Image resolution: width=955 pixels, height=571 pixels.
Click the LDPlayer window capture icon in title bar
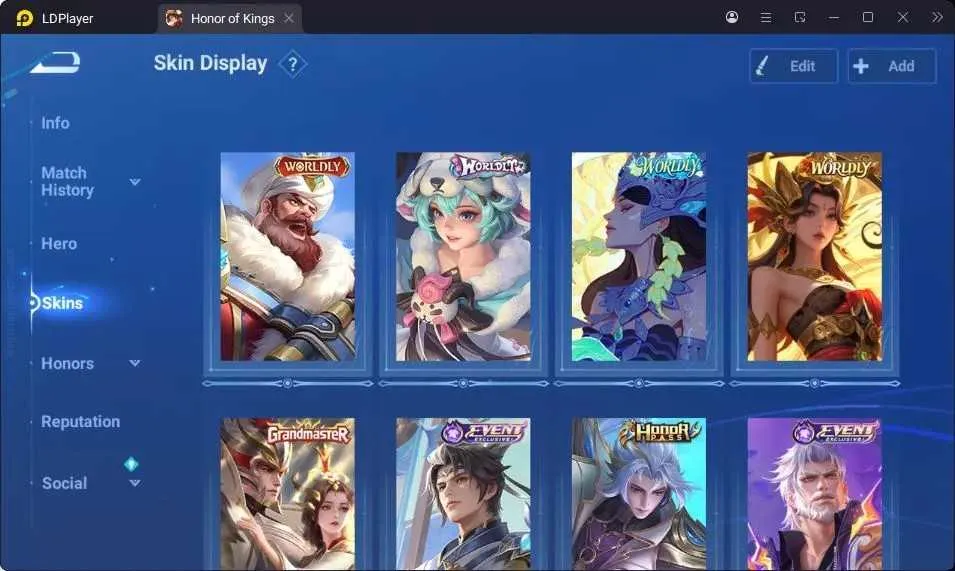(800, 17)
